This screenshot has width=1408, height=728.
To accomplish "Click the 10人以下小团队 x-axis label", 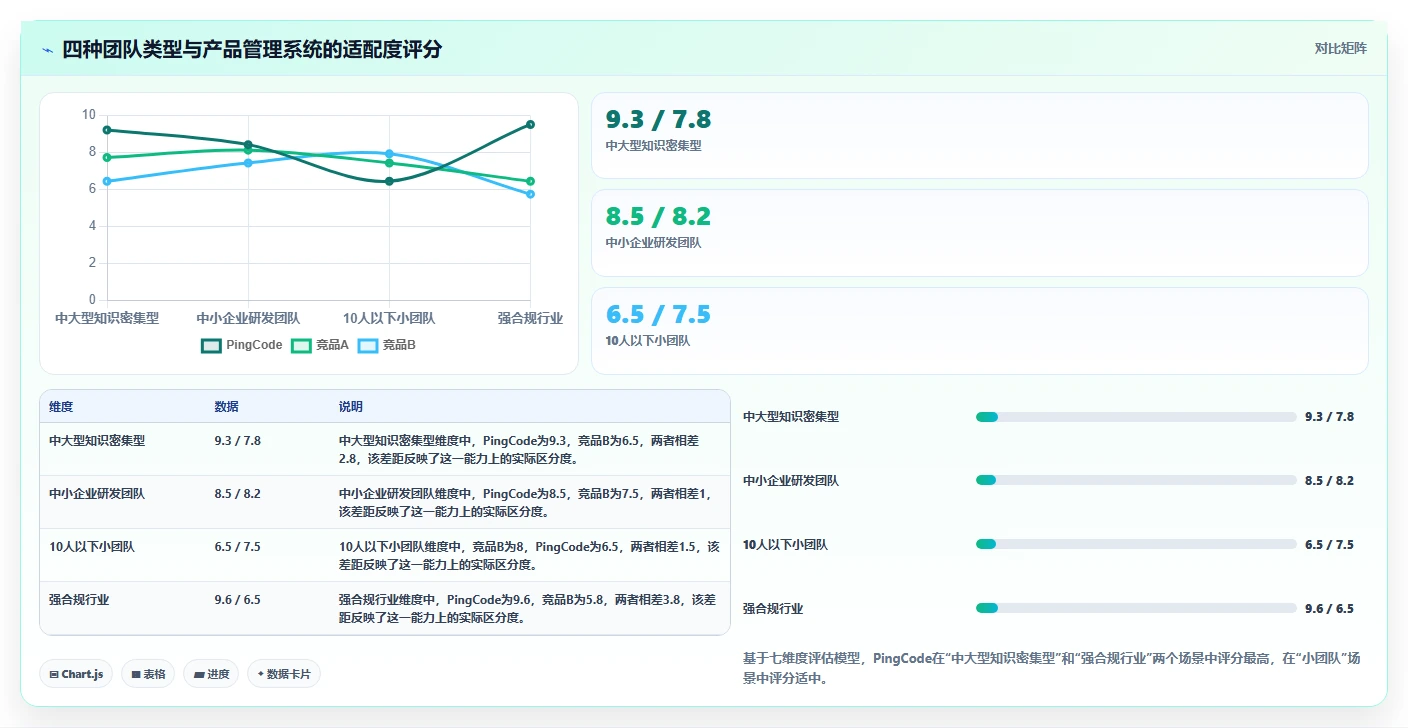I will pyautogui.click(x=389, y=318).
